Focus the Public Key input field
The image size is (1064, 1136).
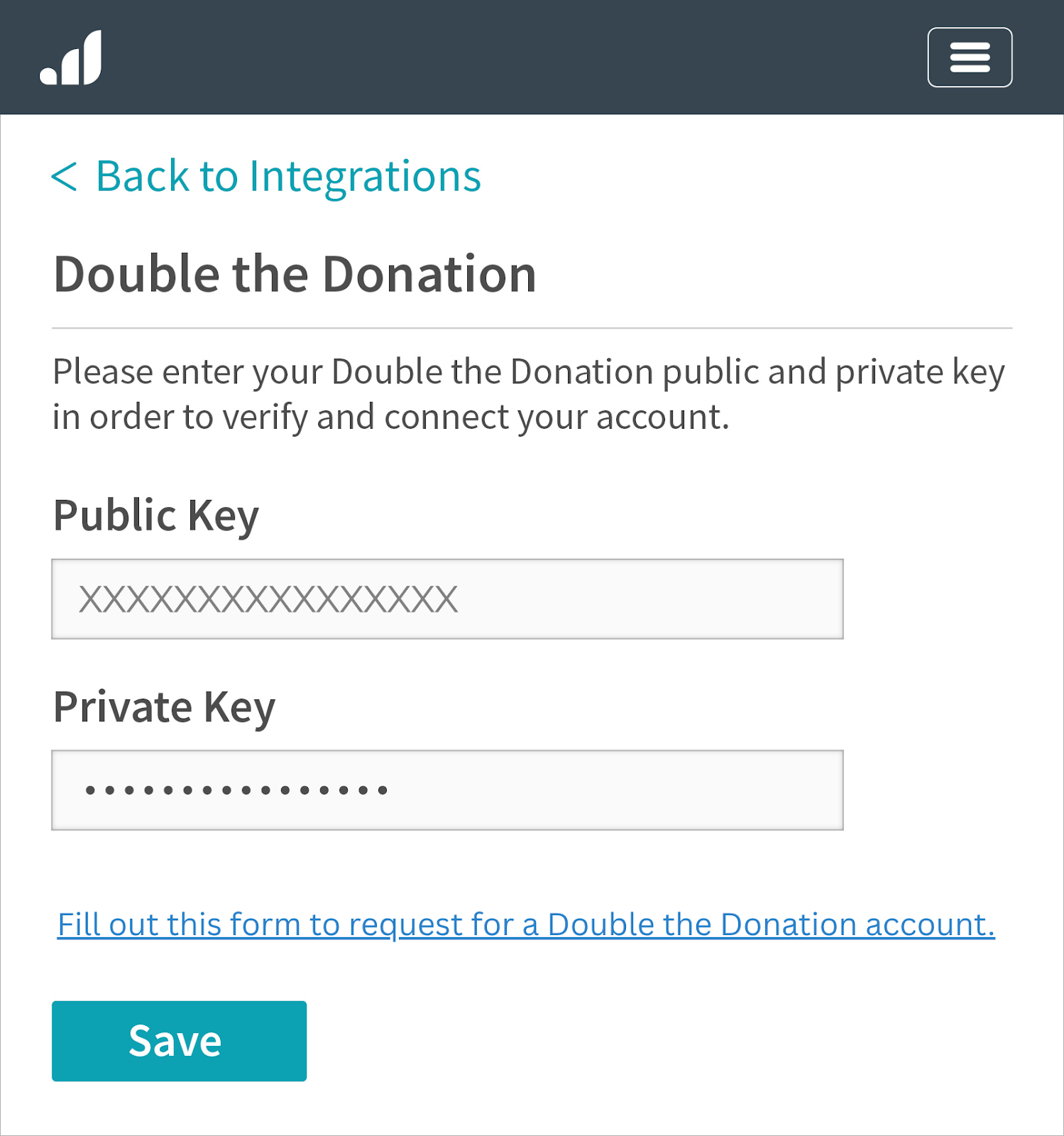click(x=446, y=599)
